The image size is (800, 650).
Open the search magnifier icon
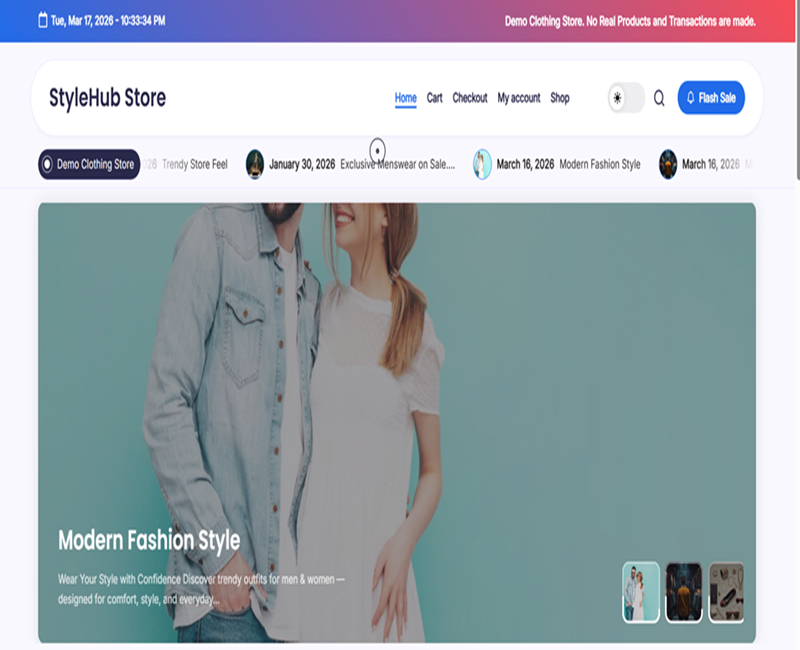click(x=658, y=98)
